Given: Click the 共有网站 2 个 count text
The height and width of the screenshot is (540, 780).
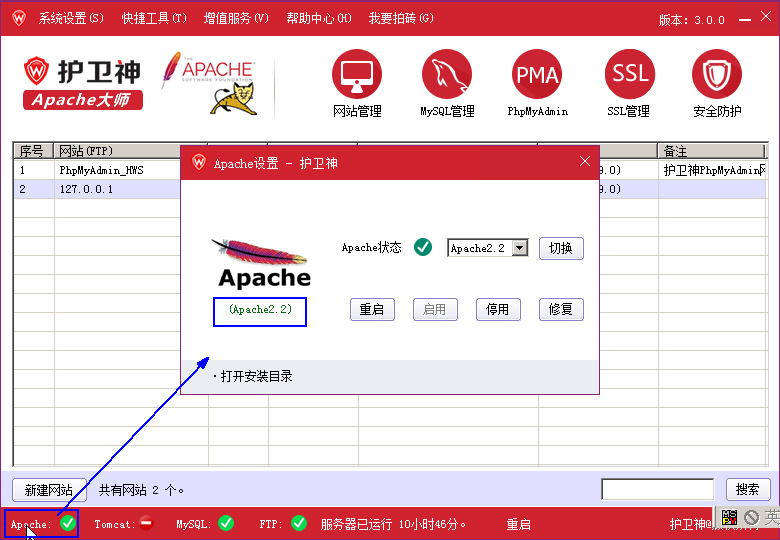Looking at the screenshot, I should [x=142, y=490].
